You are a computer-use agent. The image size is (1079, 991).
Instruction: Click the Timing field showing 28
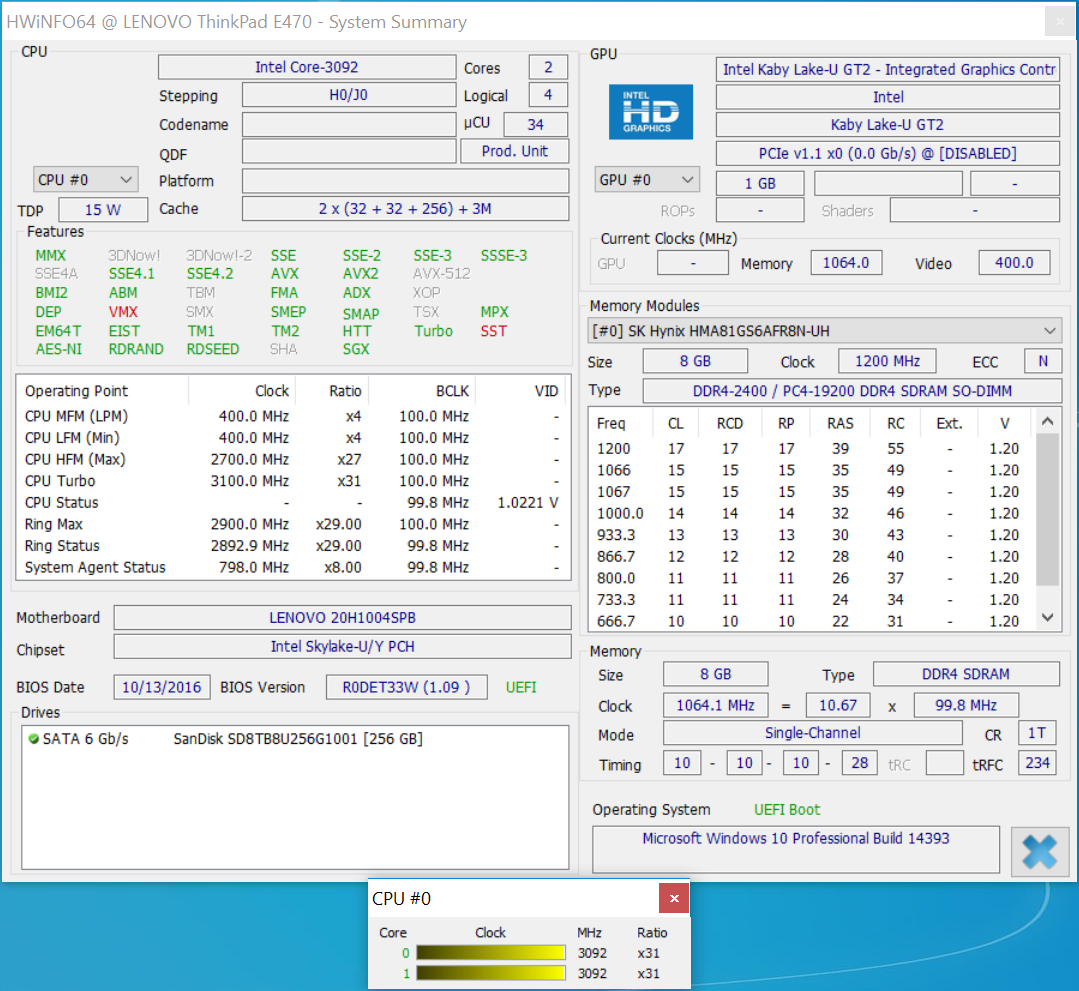click(859, 763)
